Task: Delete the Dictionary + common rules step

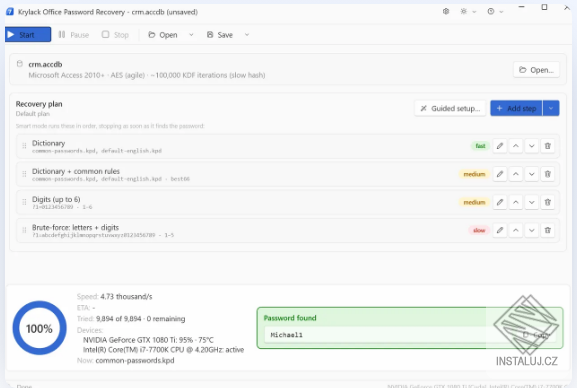Action: click(x=548, y=174)
